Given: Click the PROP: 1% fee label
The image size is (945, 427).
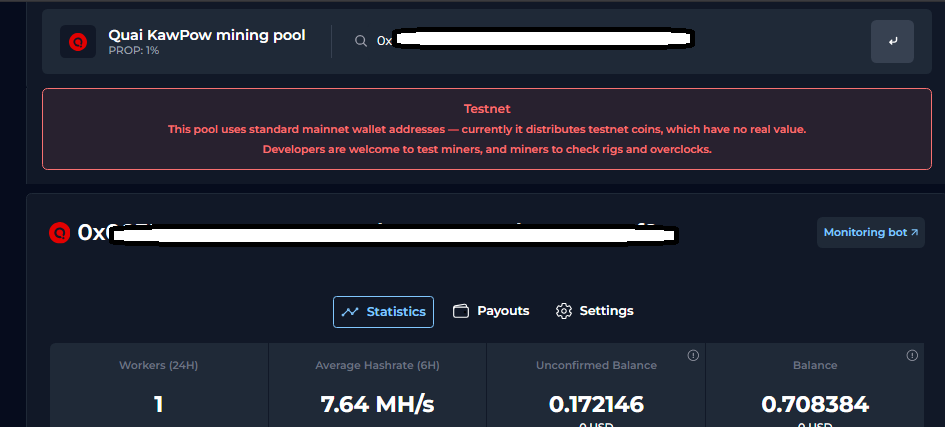Looking at the screenshot, I should click(x=134, y=51).
